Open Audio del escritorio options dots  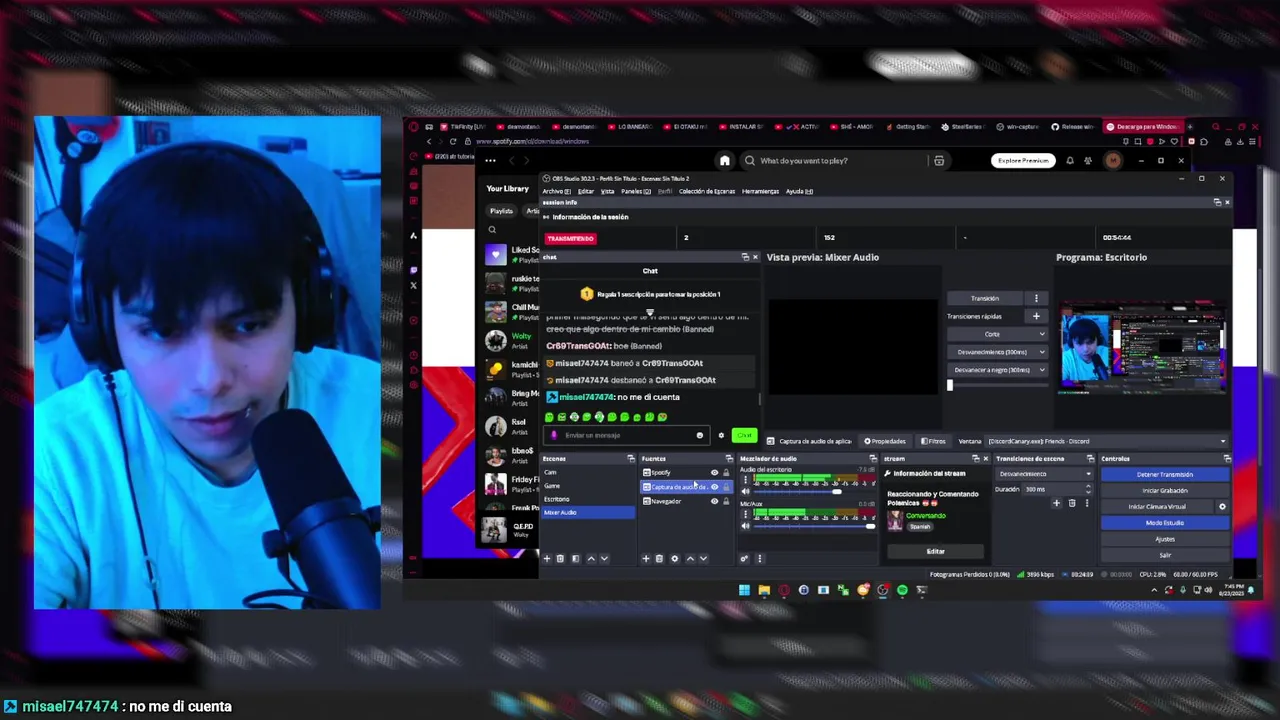(x=745, y=481)
